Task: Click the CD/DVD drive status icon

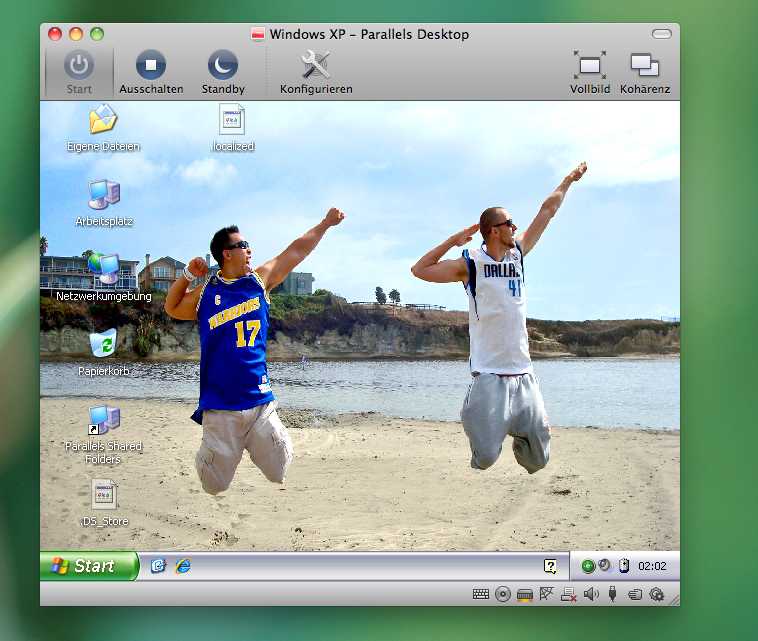Action: pos(503,594)
